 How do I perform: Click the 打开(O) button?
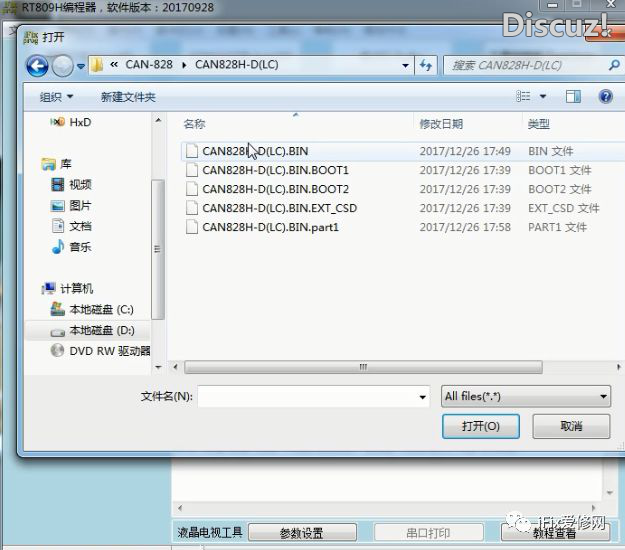pos(481,426)
